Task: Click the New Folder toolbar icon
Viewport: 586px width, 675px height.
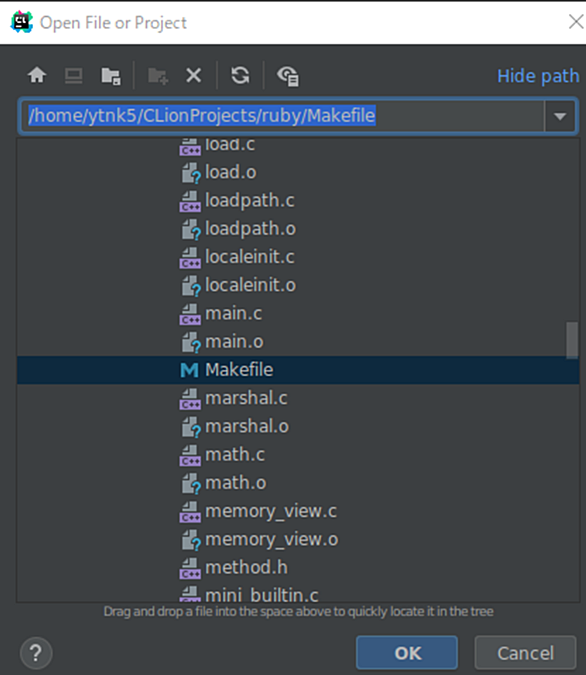Action: pyautogui.click(x=158, y=76)
